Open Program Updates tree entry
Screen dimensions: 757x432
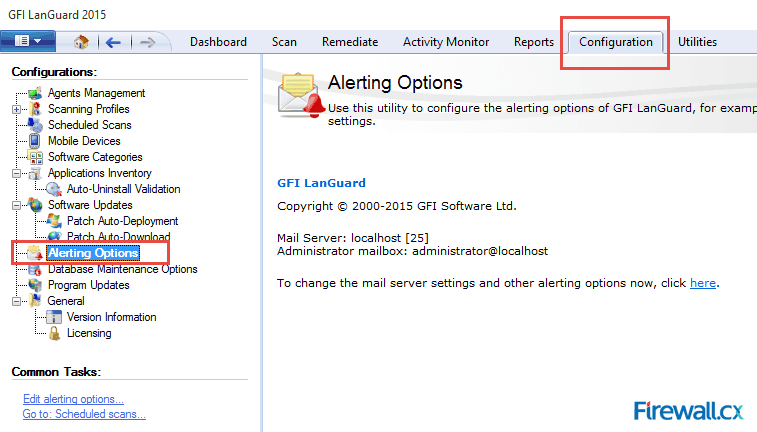89,285
